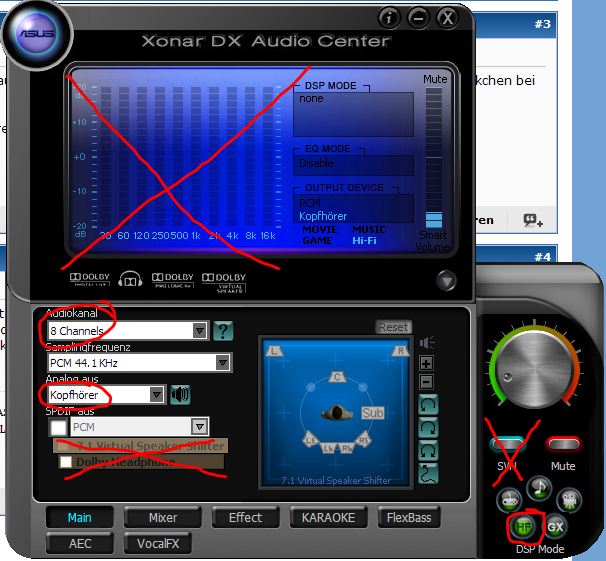Click the manual drag path icon
The width and height of the screenshot is (606, 561).
(428, 474)
